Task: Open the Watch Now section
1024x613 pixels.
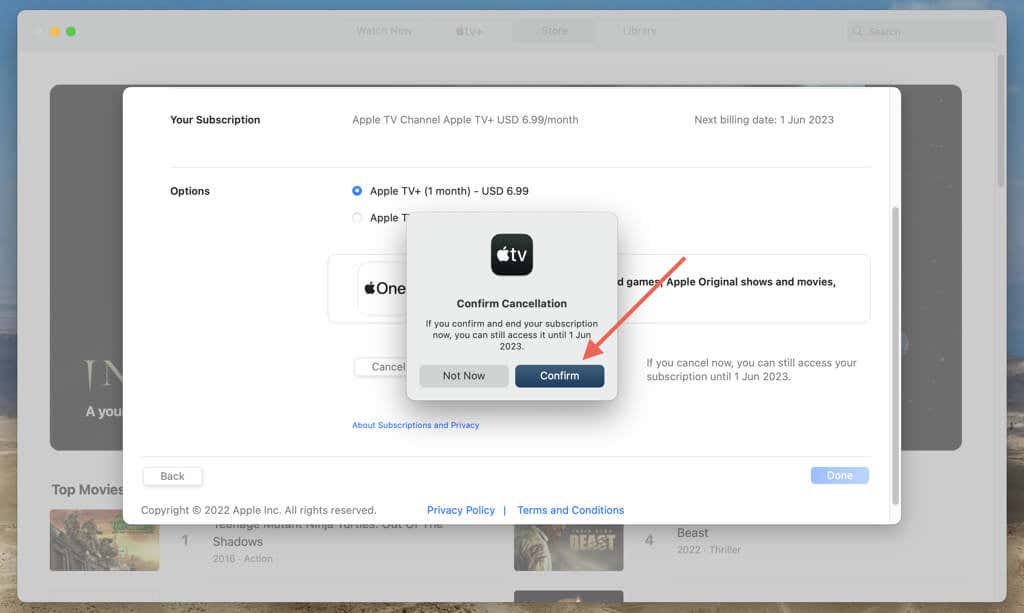Action: [383, 31]
